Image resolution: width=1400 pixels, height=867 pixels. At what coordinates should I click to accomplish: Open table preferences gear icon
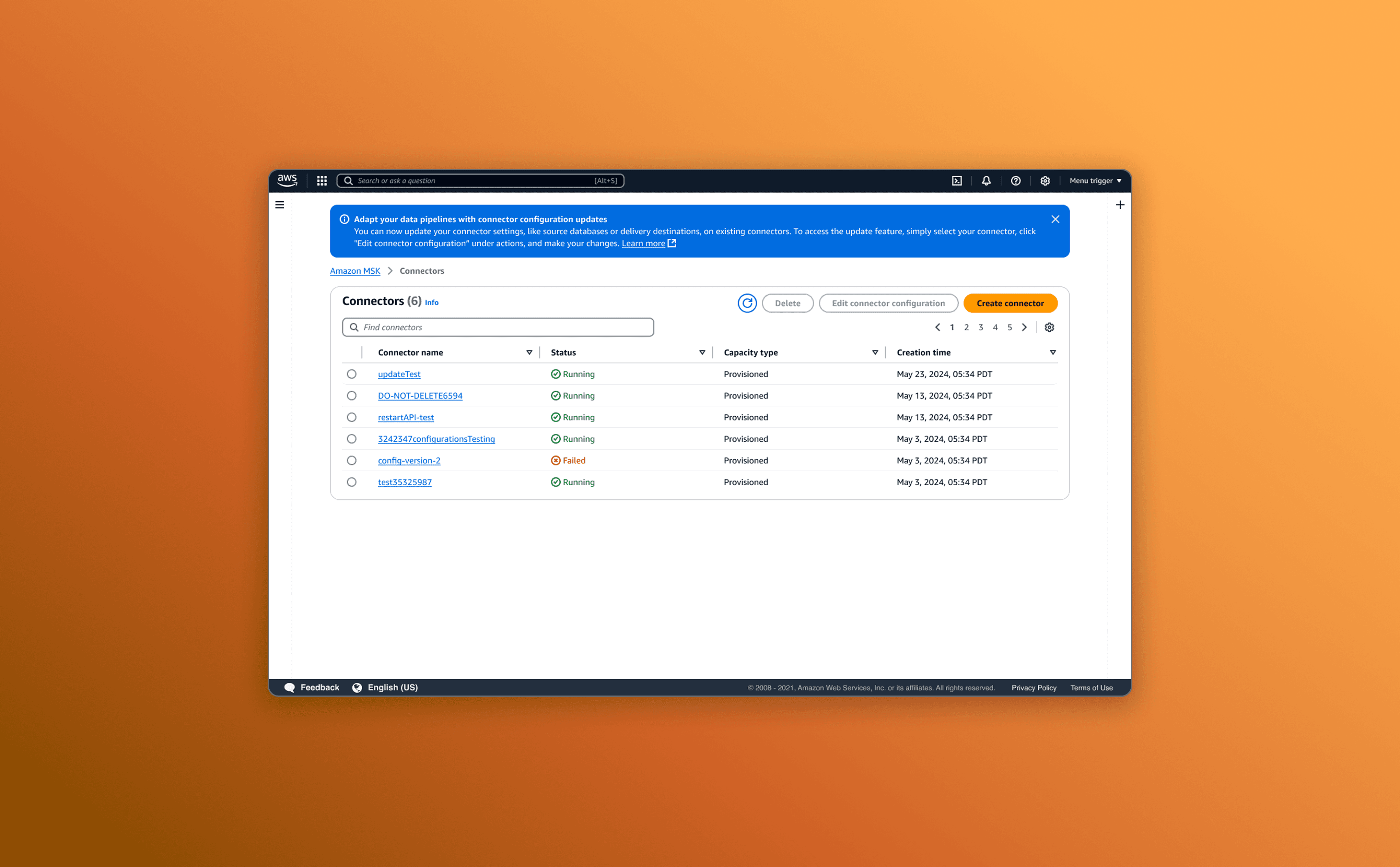tap(1049, 328)
